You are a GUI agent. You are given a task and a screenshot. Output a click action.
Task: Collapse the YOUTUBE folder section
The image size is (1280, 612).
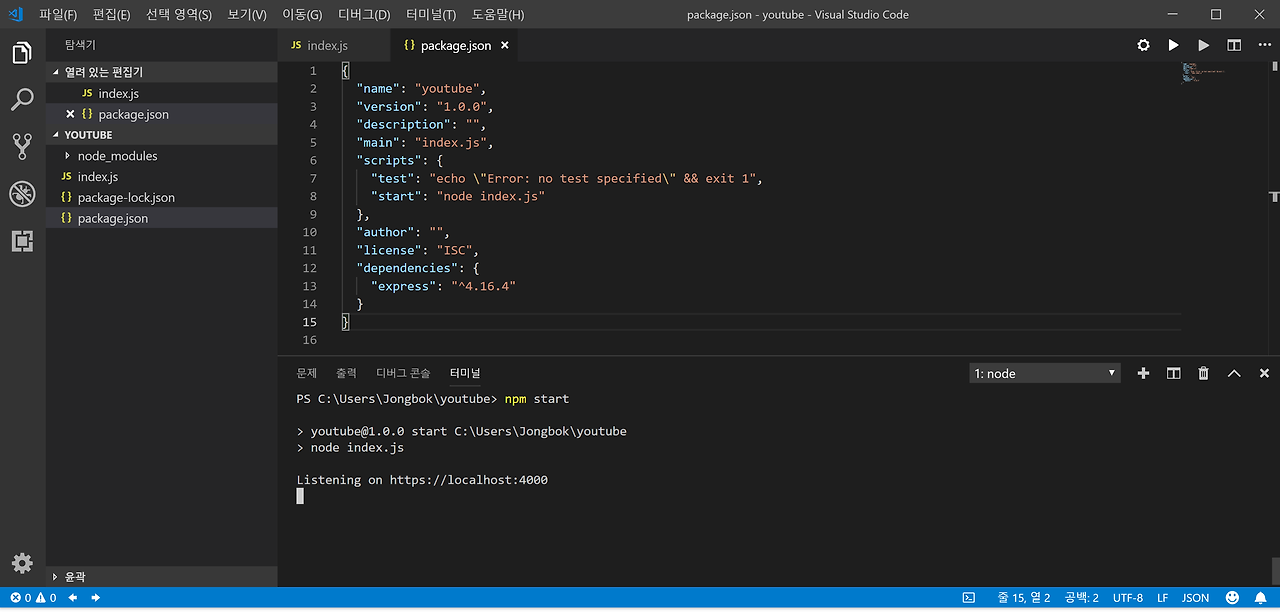(162, 134)
